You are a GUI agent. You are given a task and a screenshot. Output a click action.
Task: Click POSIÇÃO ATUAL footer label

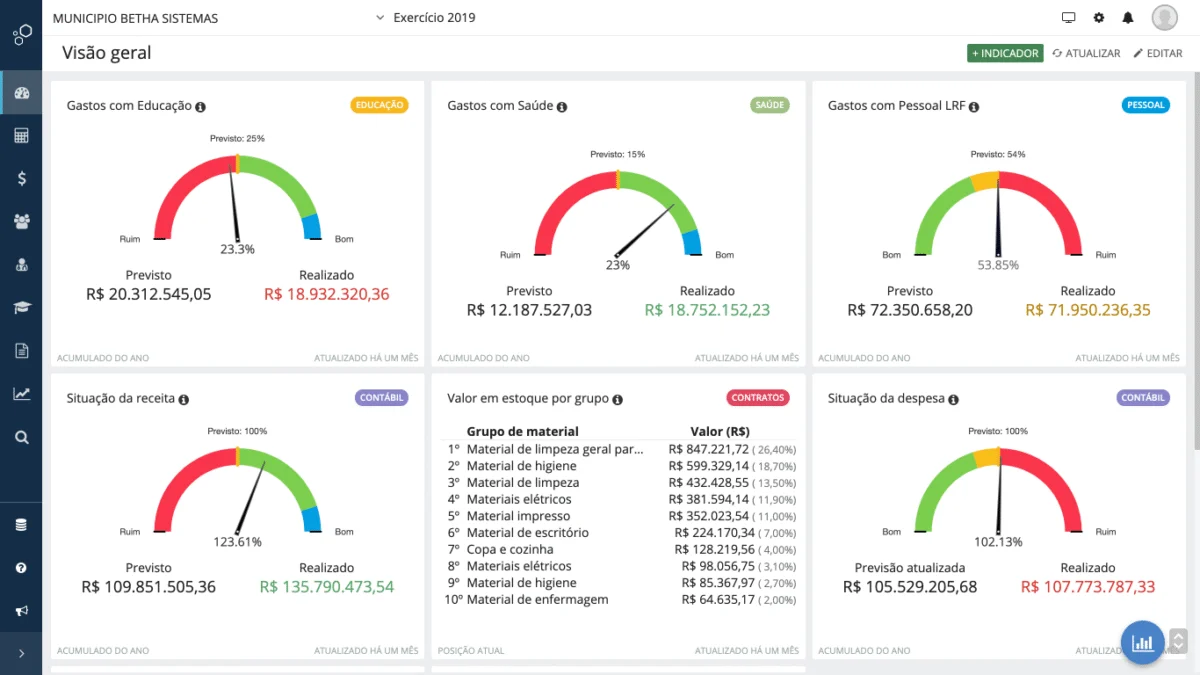tap(471, 651)
